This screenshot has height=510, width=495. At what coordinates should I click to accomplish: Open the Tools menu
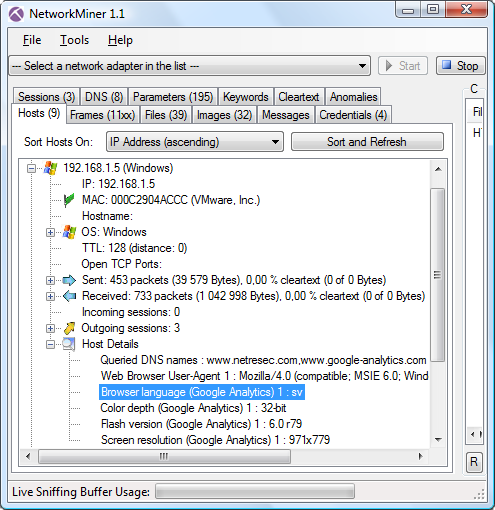tap(74, 40)
